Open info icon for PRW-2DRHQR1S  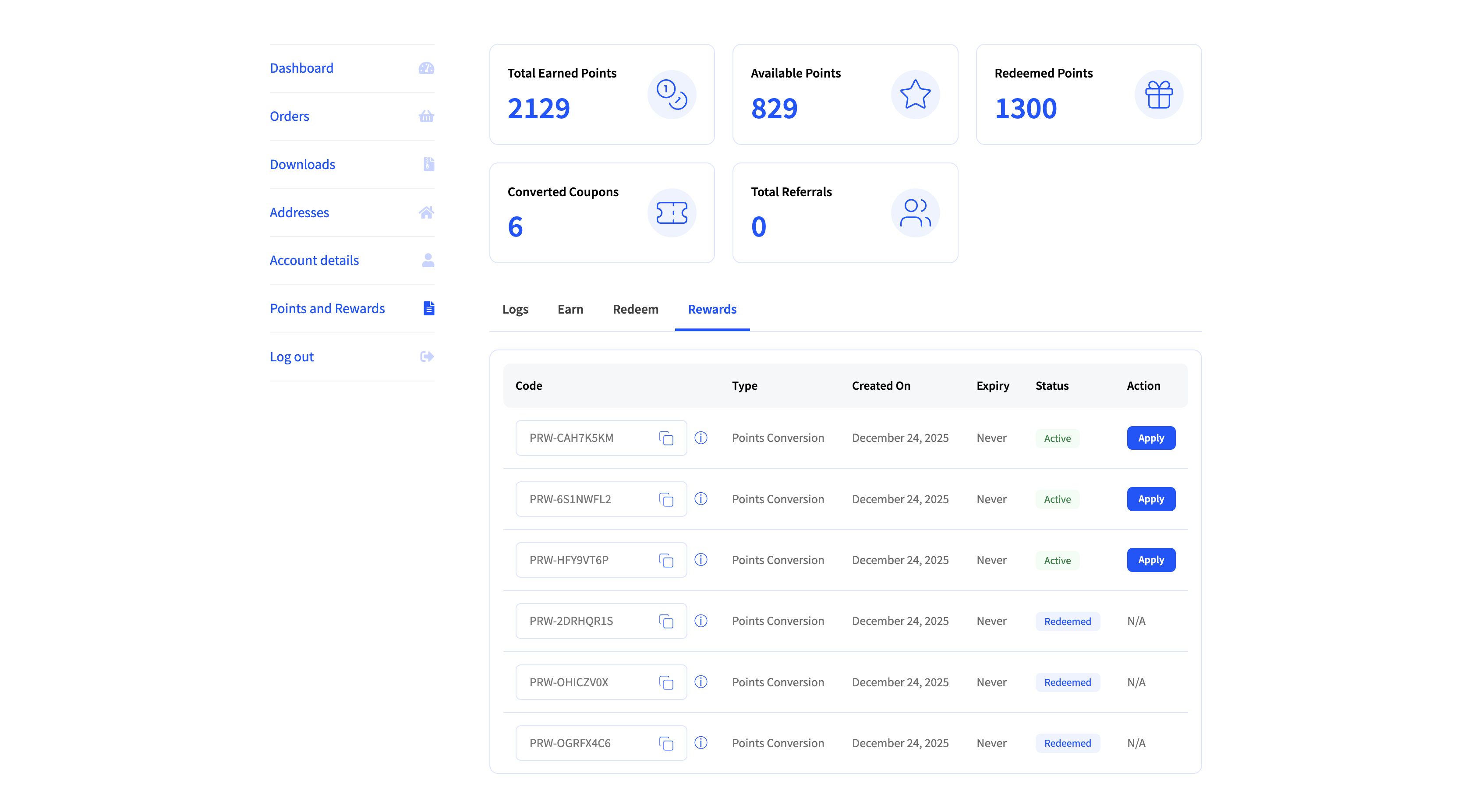[x=701, y=621]
